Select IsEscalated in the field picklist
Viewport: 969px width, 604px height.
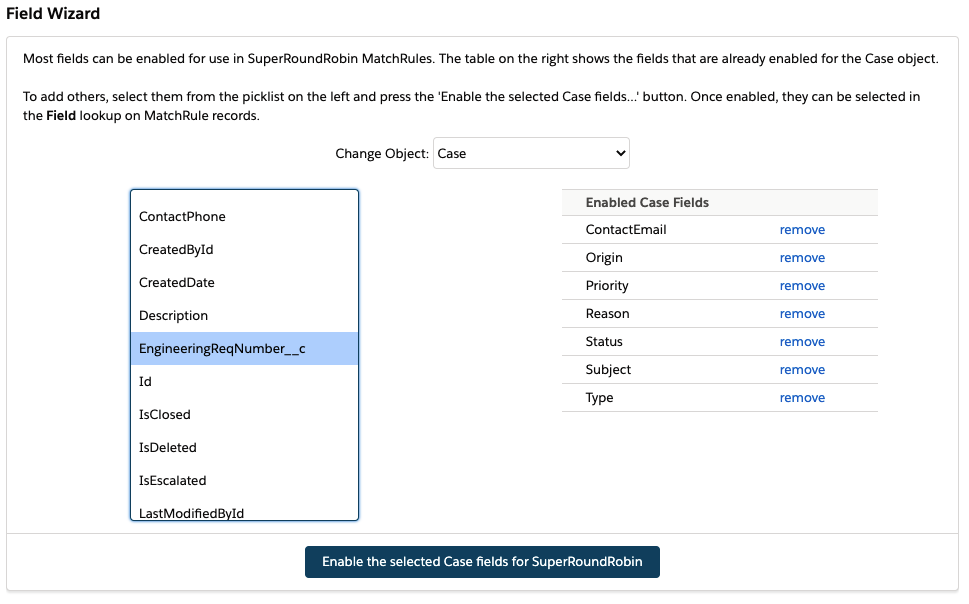(x=244, y=480)
